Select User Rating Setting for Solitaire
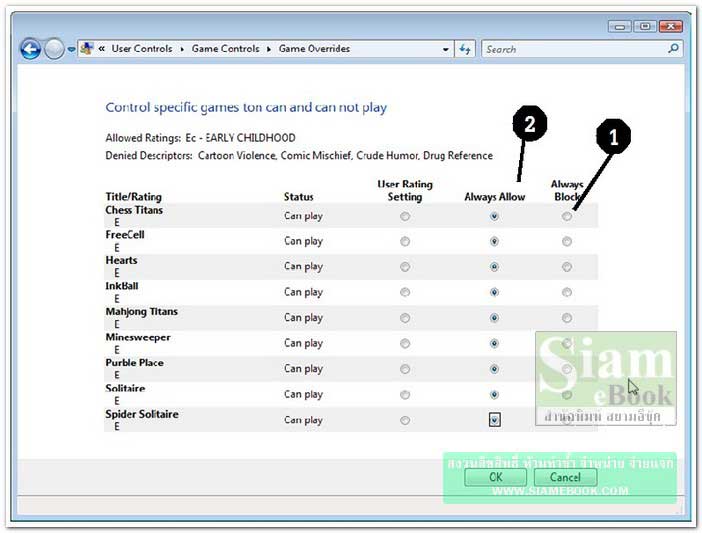Viewport: 702px width, 533px height. pos(405,395)
